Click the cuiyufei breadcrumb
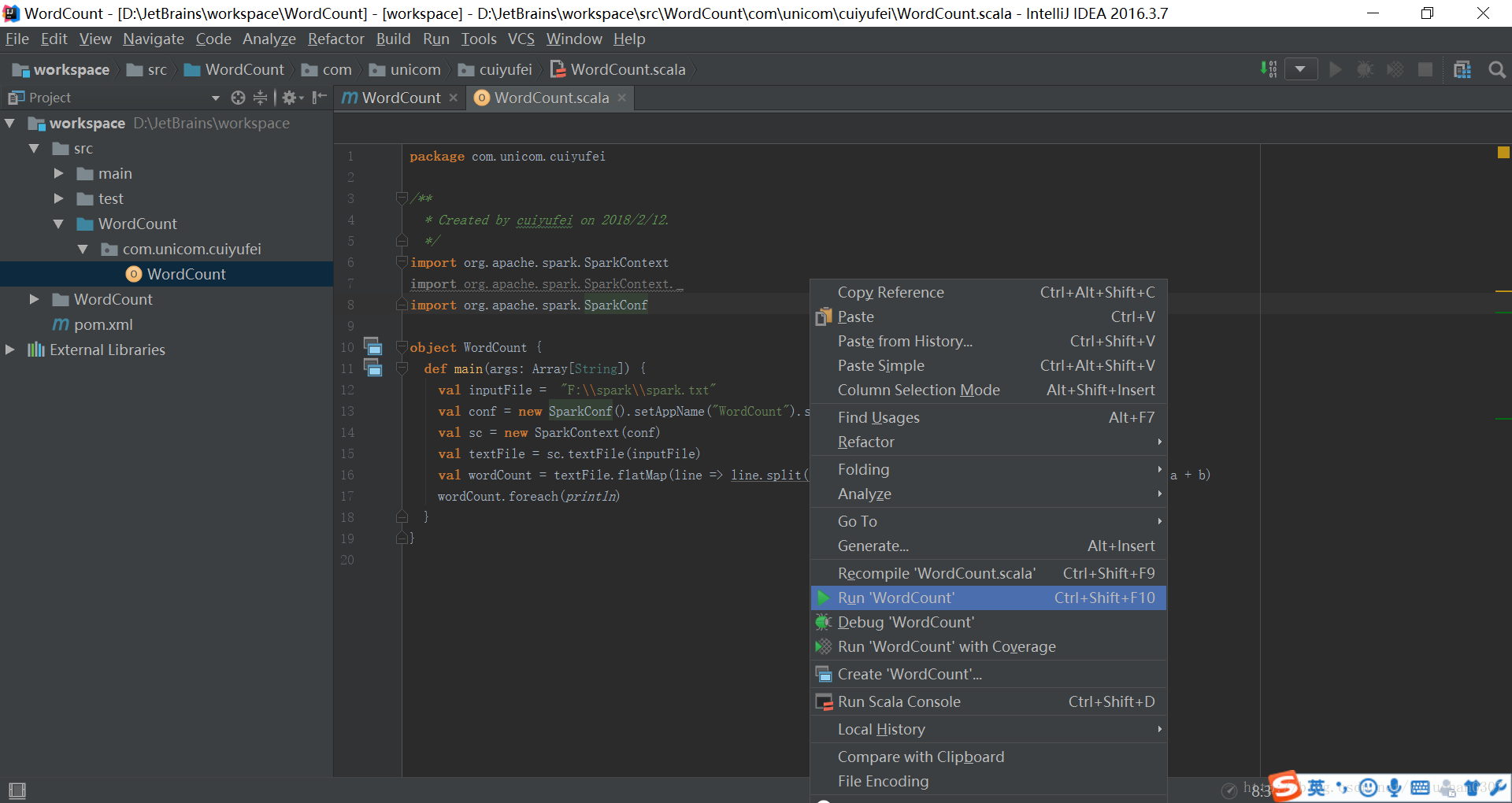1512x803 pixels. tap(495, 69)
